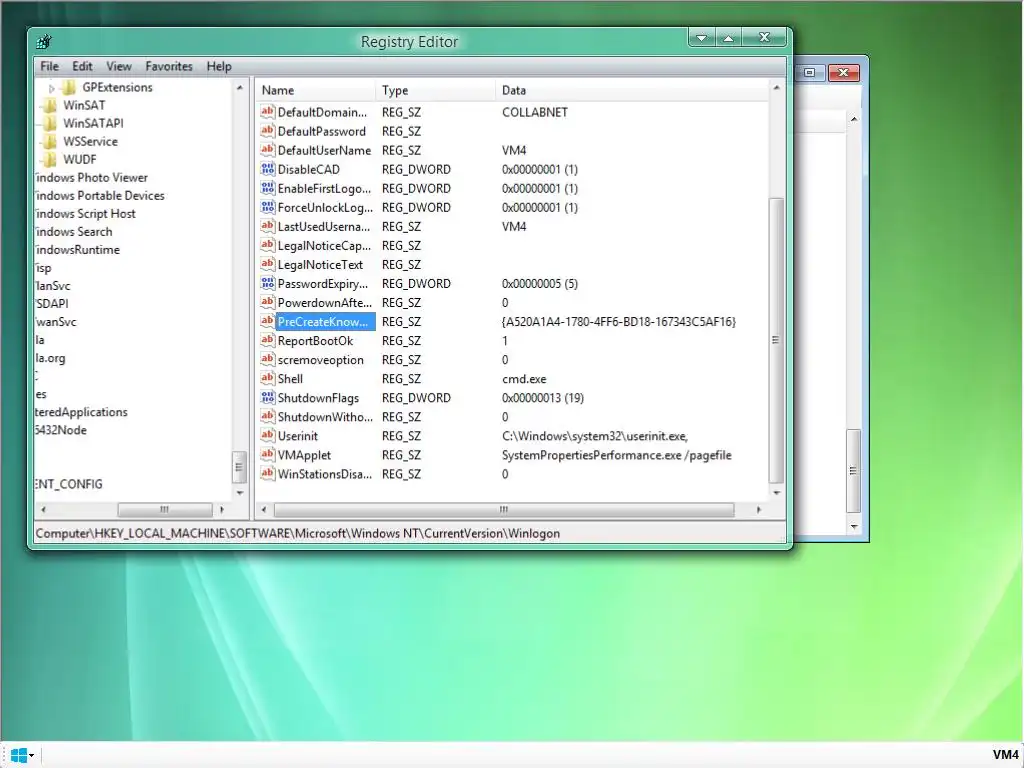Click the Registry Editor title bar icon
1024x768 pixels.
tap(44, 42)
